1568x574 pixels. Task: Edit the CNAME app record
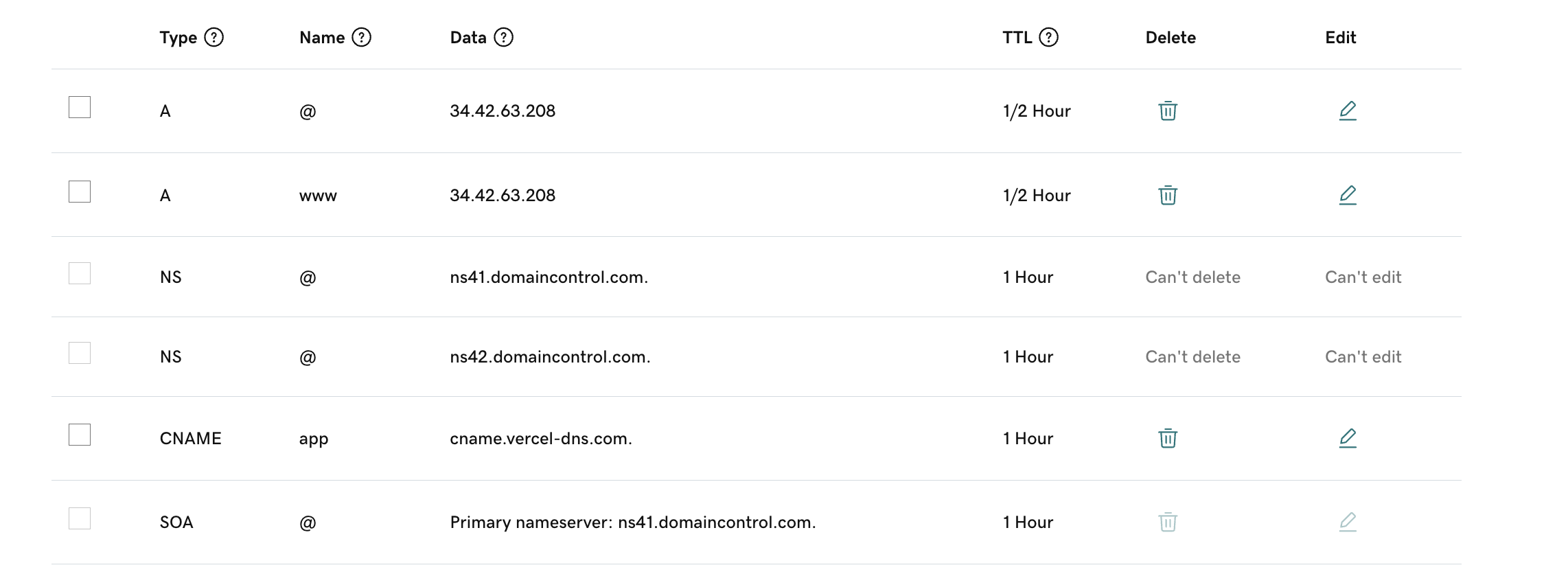click(1348, 438)
